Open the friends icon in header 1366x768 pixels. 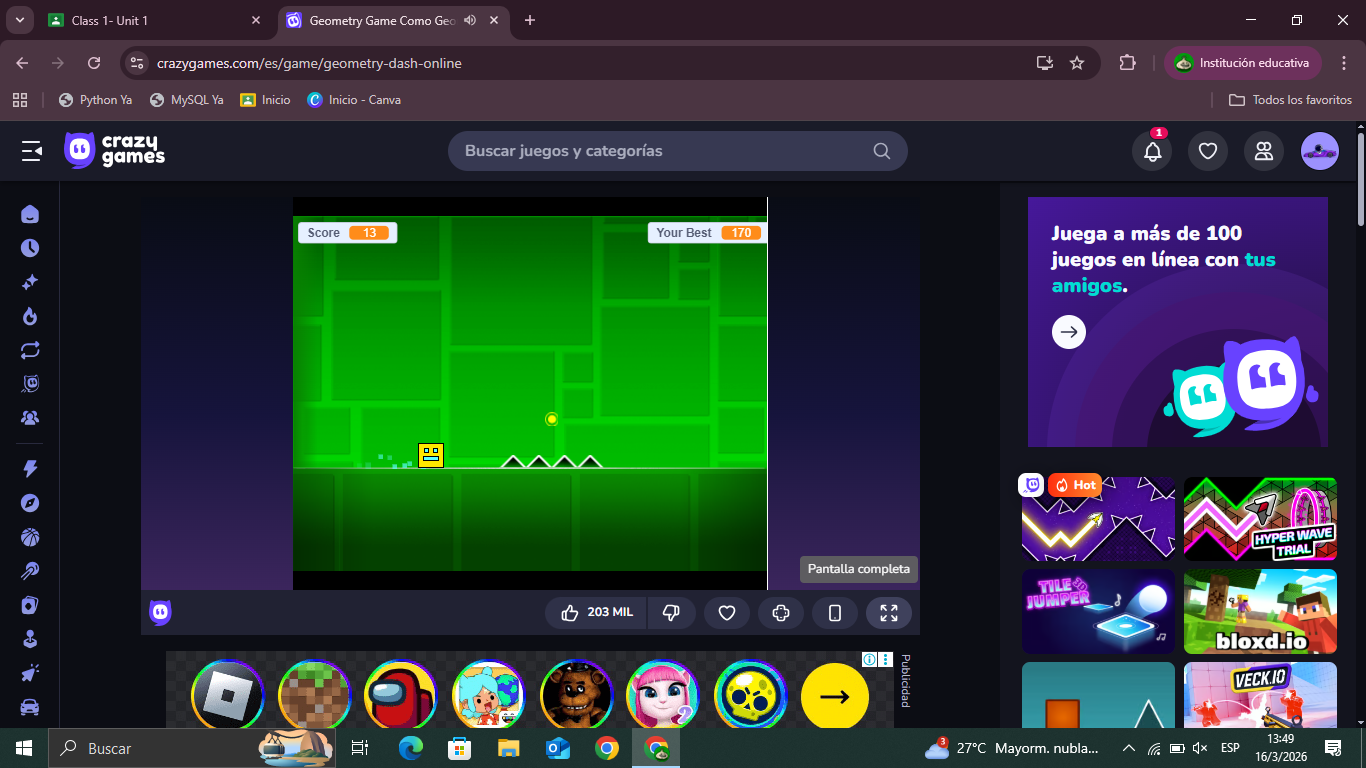1264,151
